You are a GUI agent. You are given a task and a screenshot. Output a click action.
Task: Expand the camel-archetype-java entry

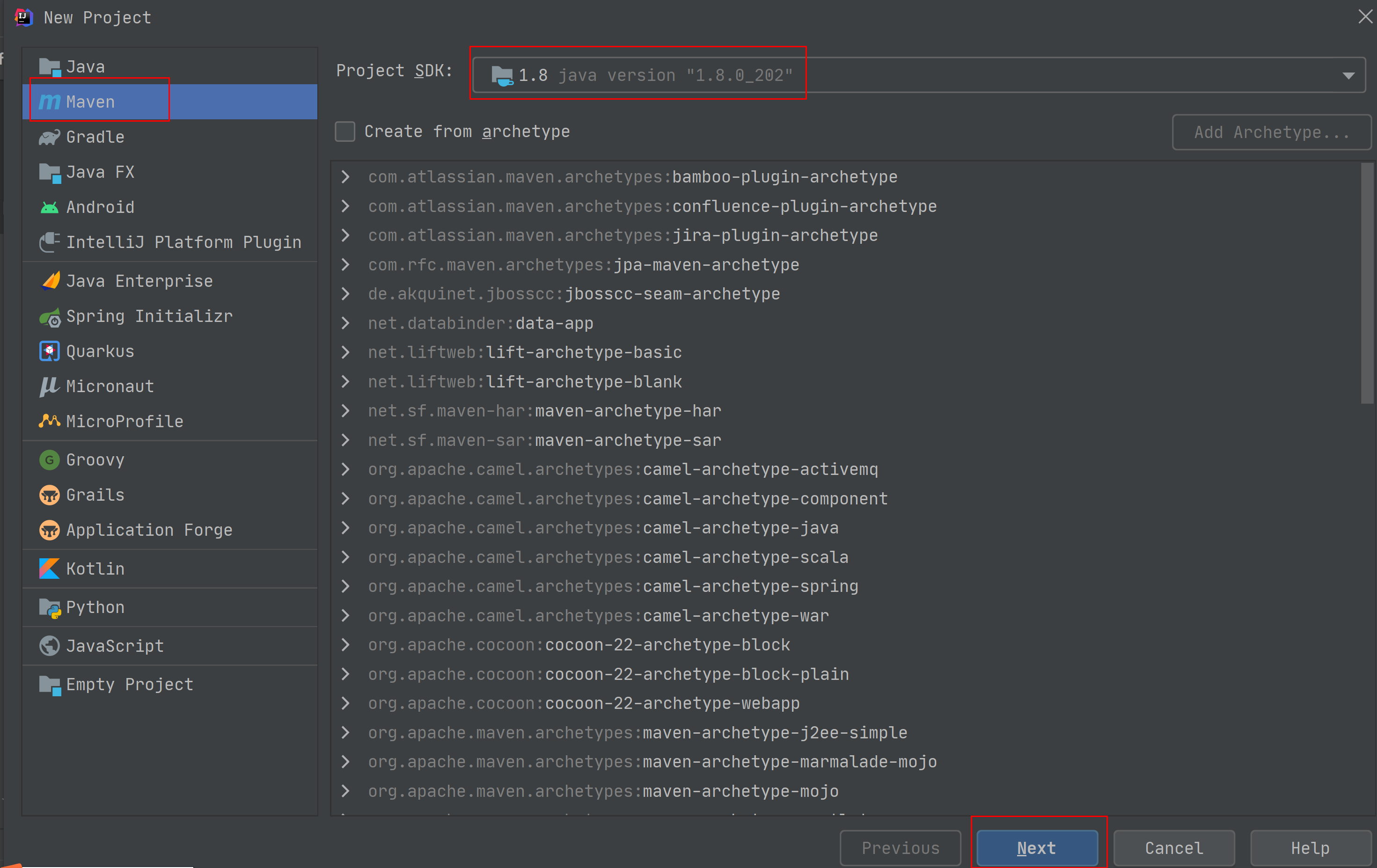(x=347, y=527)
